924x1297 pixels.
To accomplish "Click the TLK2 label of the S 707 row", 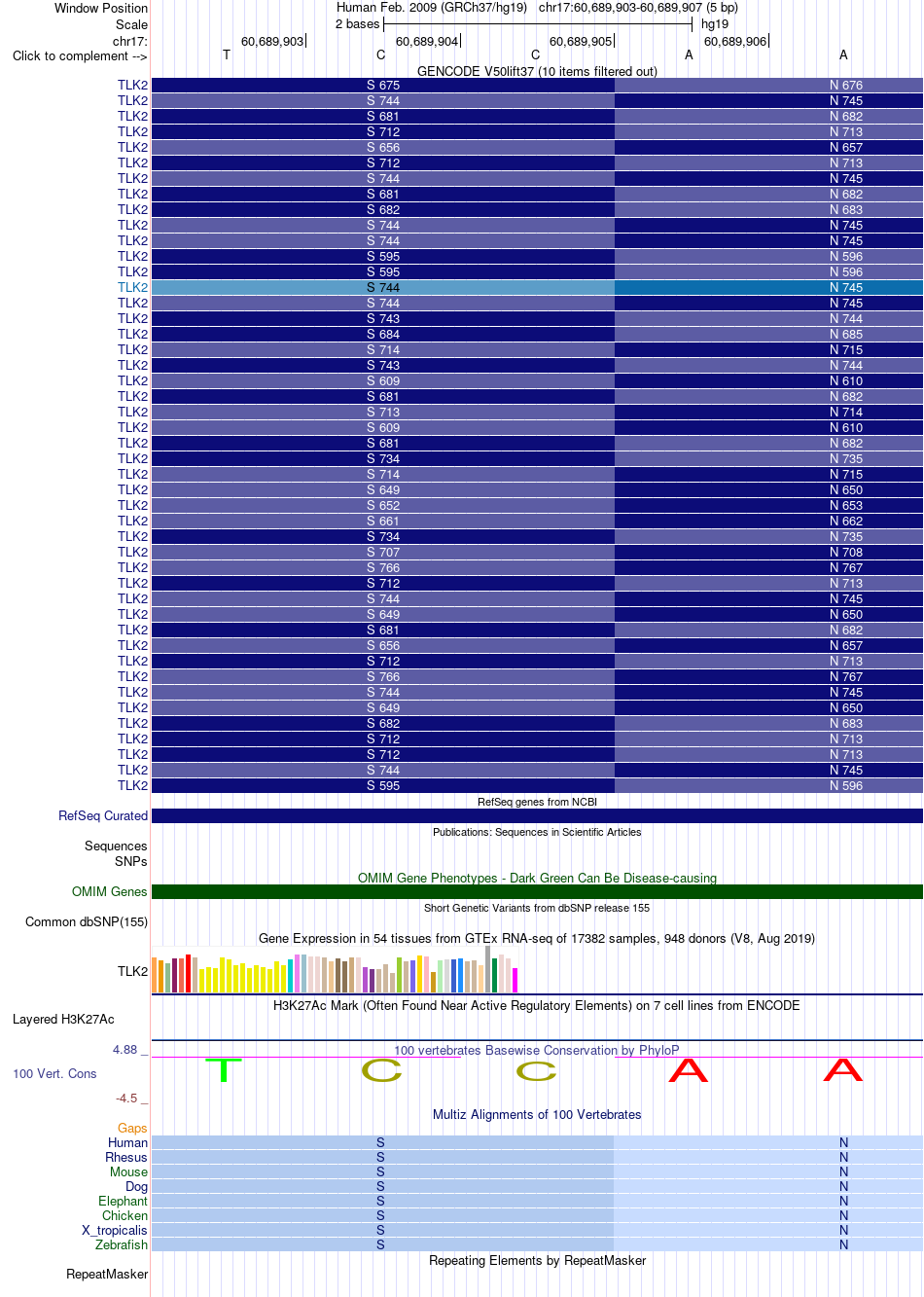I will click(133, 553).
